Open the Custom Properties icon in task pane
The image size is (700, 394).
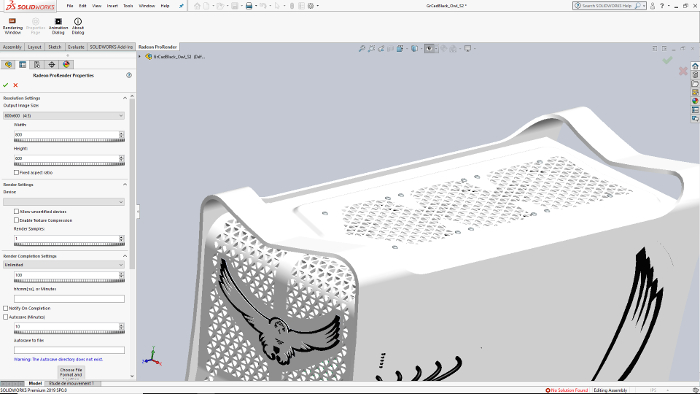[695, 110]
